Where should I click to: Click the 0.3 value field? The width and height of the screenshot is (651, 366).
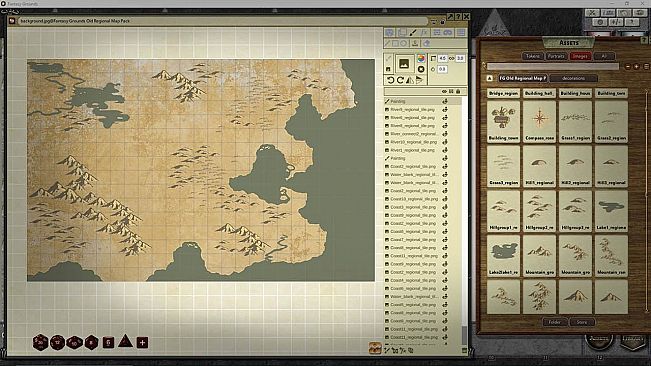pyautogui.click(x=443, y=69)
